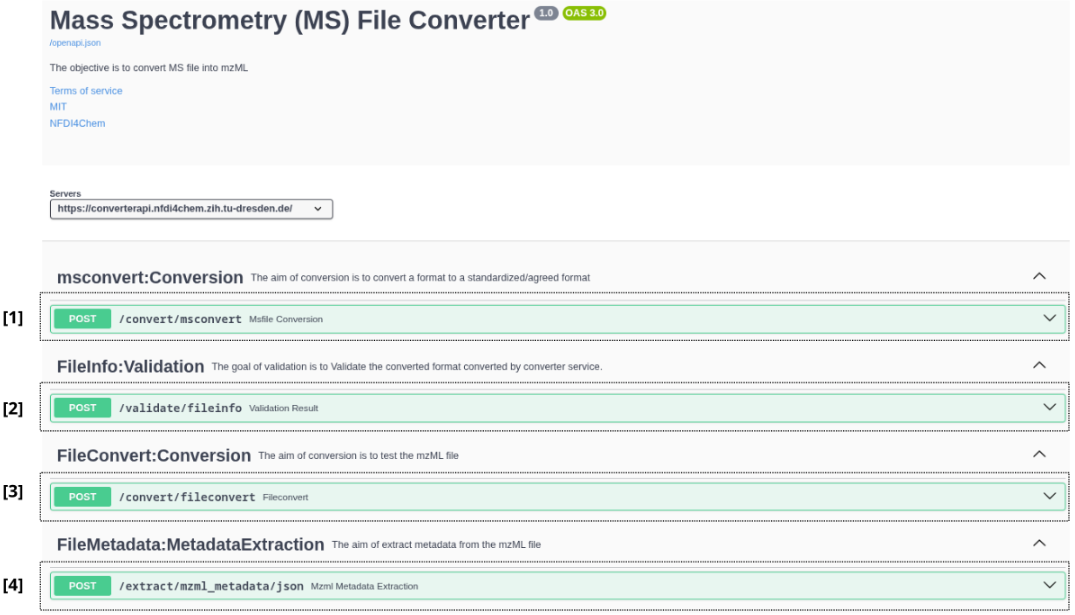The height and width of the screenshot is (615, 1075).
Task: Expand the /convert/fileconvert endpoint arrow
Action: click(x=1049, y=496)
